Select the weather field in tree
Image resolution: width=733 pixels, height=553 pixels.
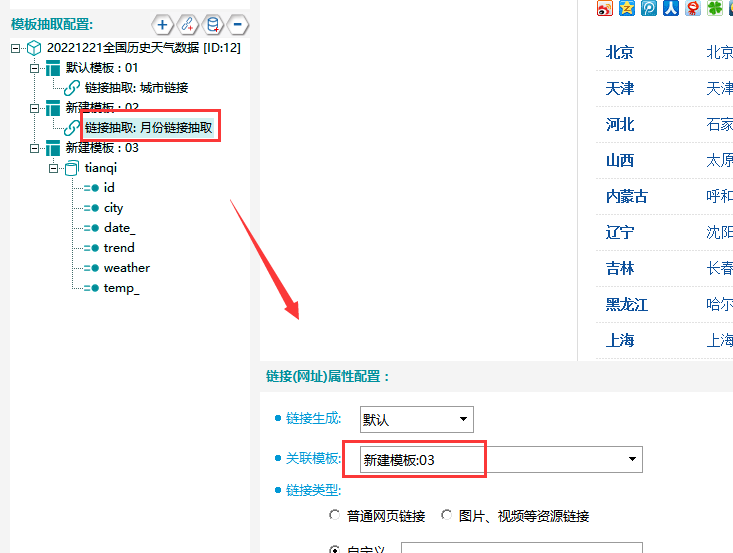coord(126,268)
